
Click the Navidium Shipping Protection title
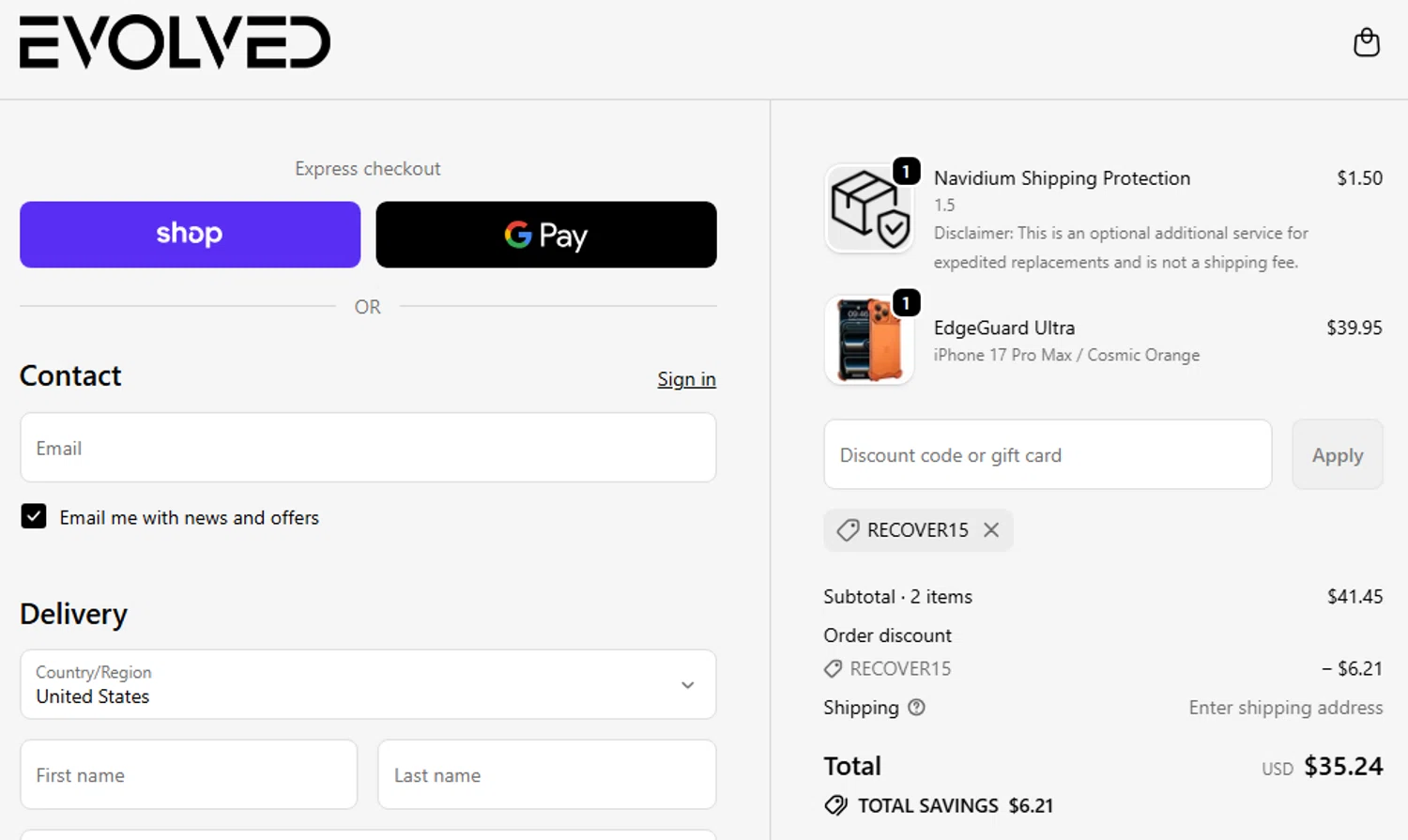pyautogui.click(x=1062, y=178)
